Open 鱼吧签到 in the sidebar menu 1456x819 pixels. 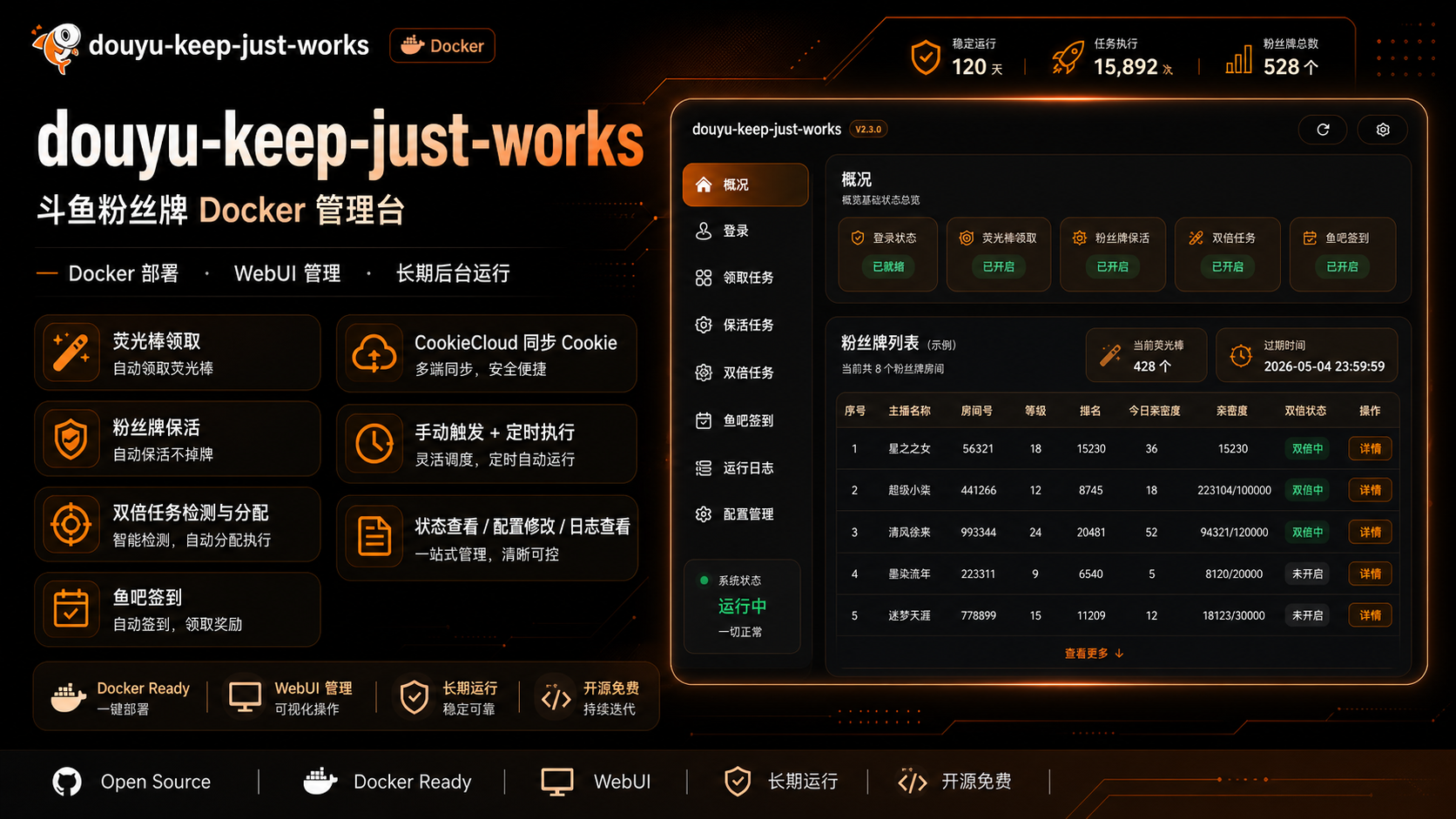745,420
